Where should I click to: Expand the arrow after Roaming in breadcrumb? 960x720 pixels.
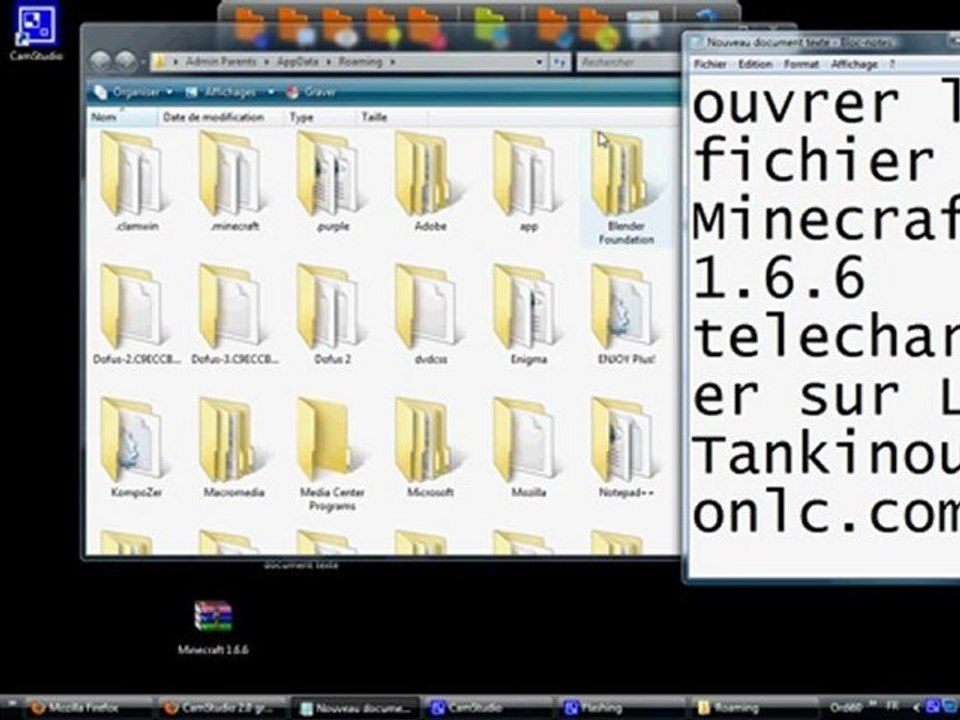(392, 62)
